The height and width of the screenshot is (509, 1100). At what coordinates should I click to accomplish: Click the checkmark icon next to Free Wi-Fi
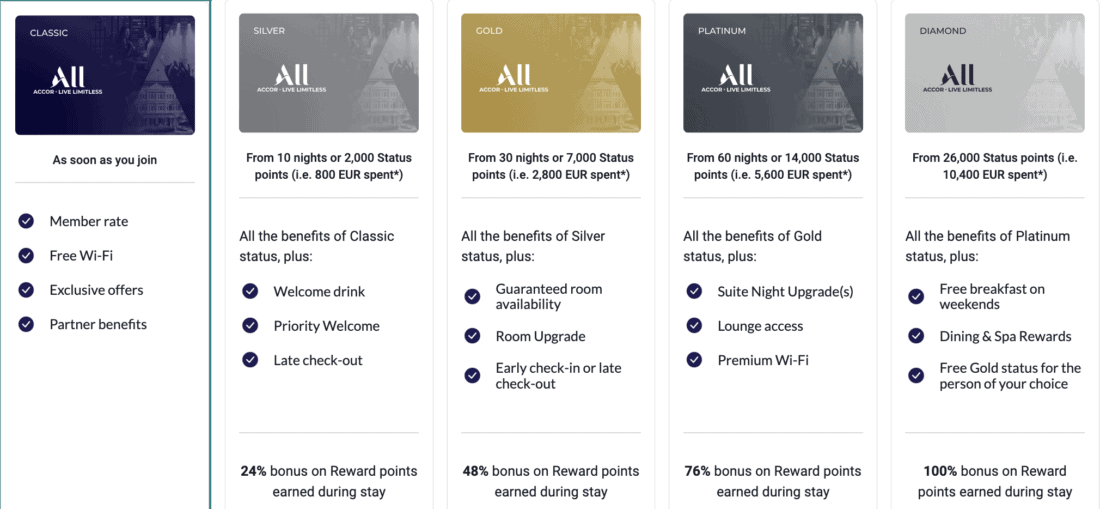[26, 255]
